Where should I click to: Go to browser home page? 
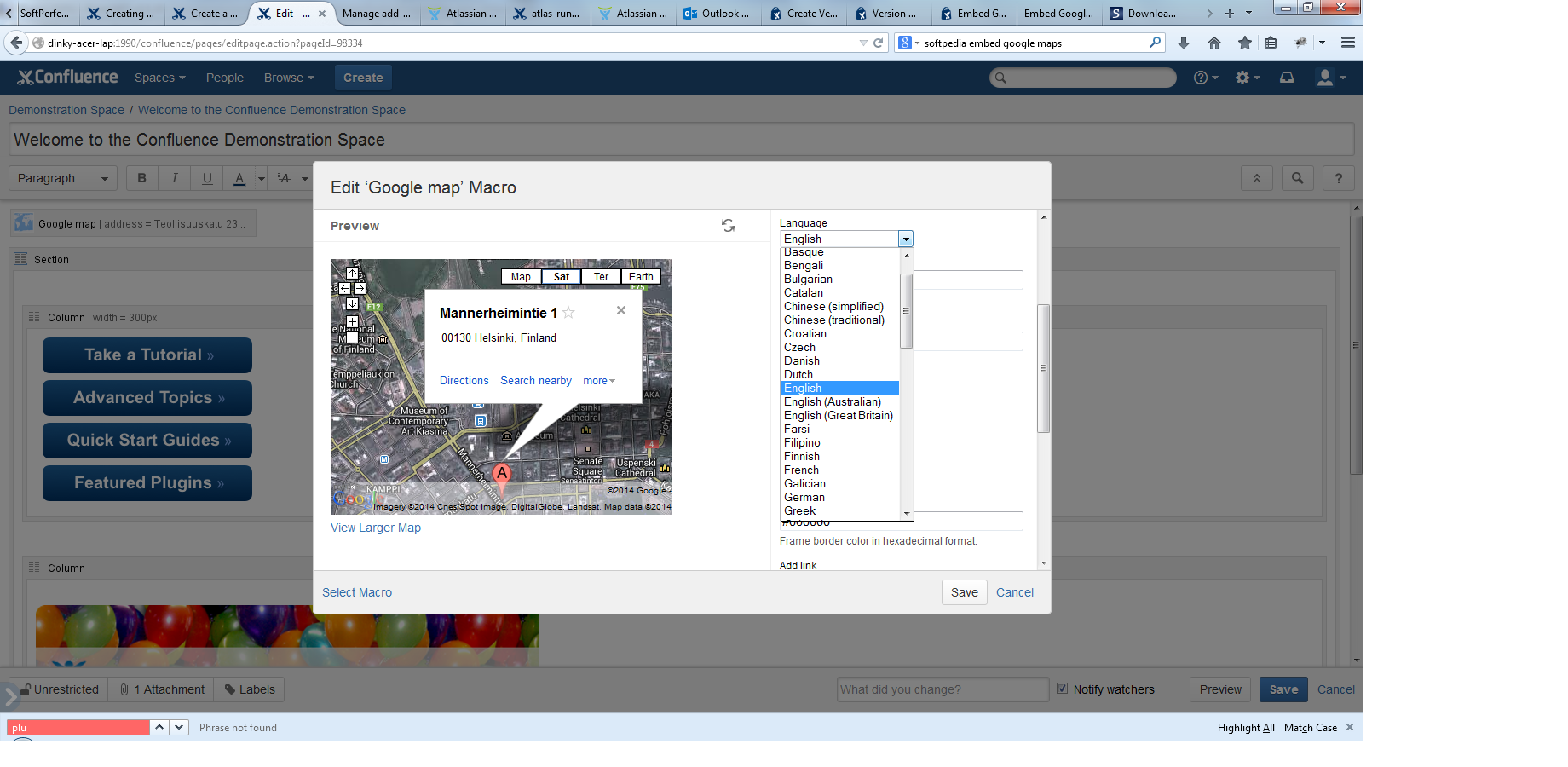click(1214, 43)
